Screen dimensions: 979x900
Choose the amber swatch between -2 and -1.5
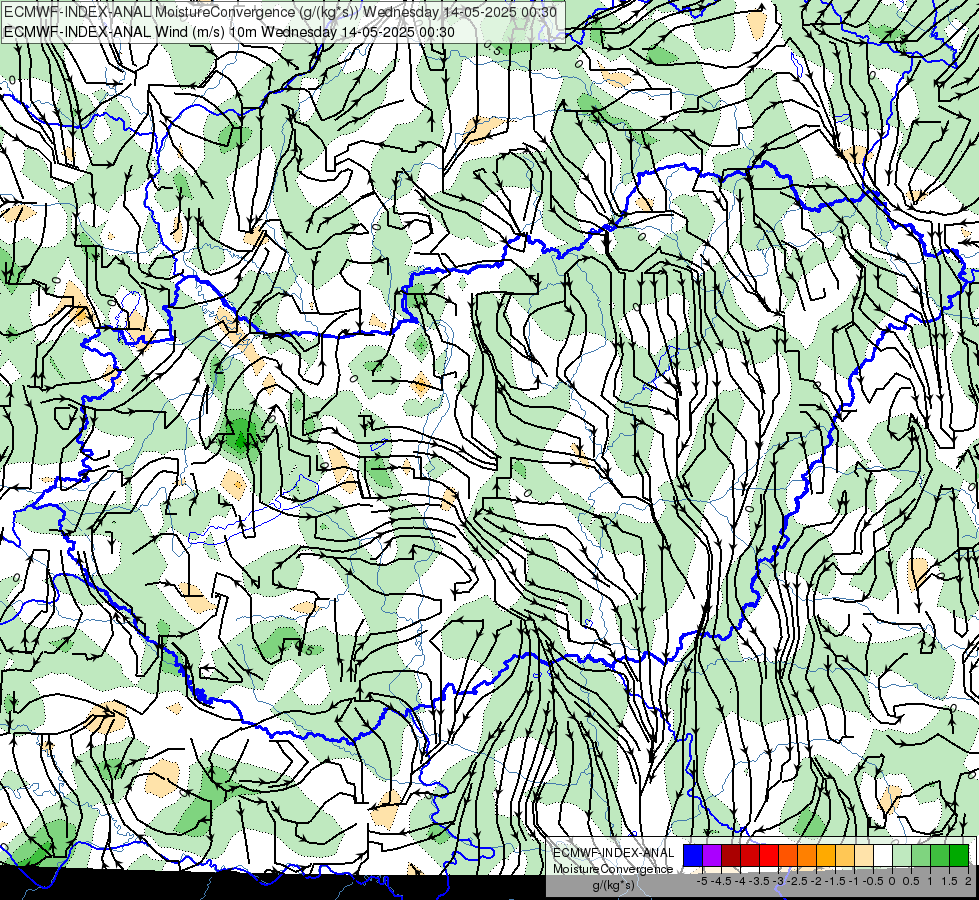point(826,855)
